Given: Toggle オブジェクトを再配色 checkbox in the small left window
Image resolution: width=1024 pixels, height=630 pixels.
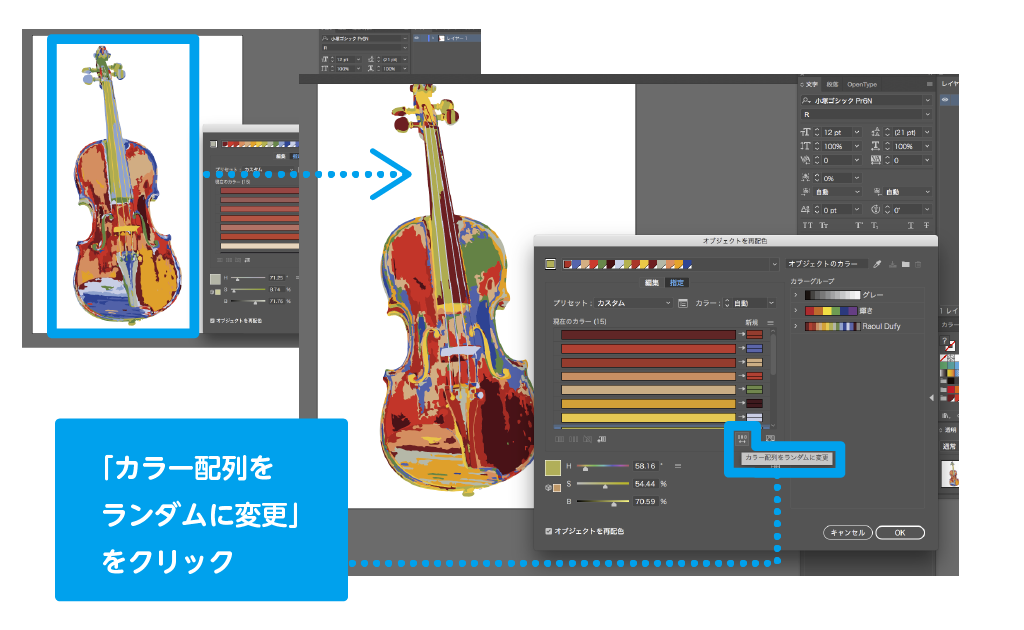Looking at the screenshot, I should [x=212, y=321].
